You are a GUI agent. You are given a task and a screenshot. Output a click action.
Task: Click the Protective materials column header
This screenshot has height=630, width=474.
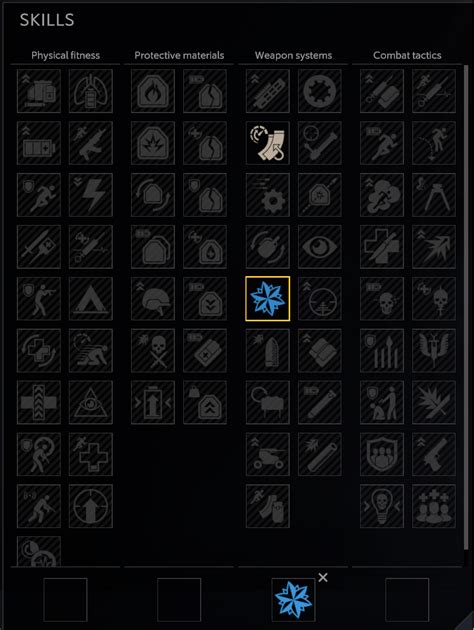click(x=179, y=55)
